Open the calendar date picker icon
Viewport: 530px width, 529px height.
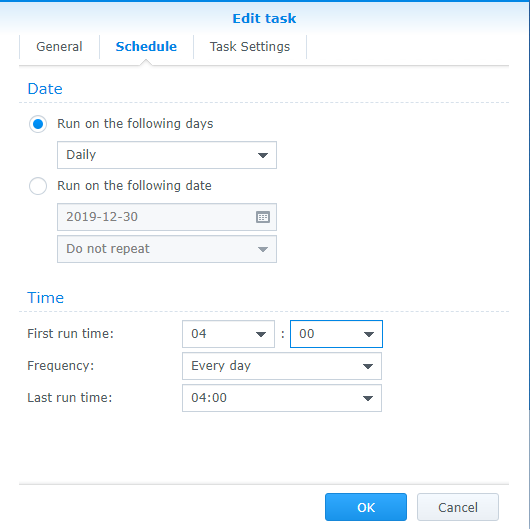(263, 217)
